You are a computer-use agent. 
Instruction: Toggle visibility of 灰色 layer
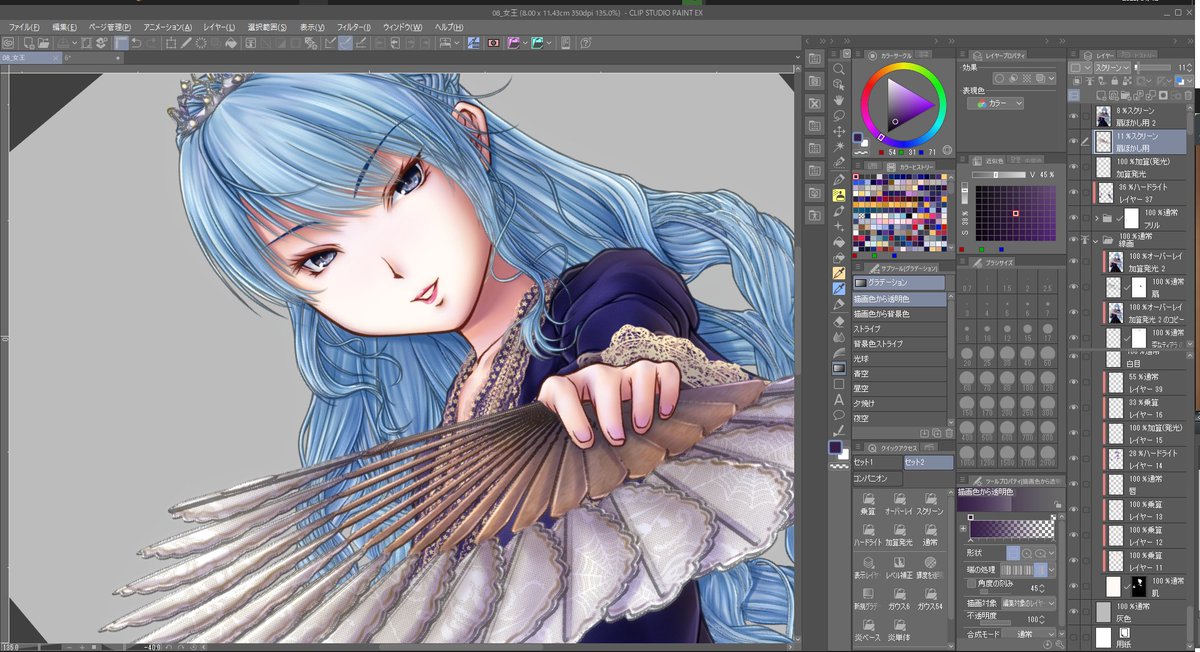1075,611
